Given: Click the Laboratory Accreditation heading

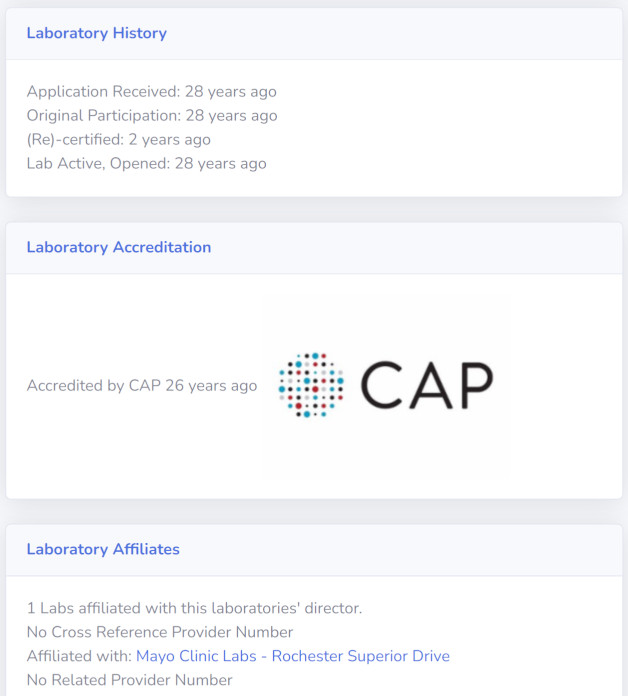Looking at the screenshot, I should [x=119, y=247].
